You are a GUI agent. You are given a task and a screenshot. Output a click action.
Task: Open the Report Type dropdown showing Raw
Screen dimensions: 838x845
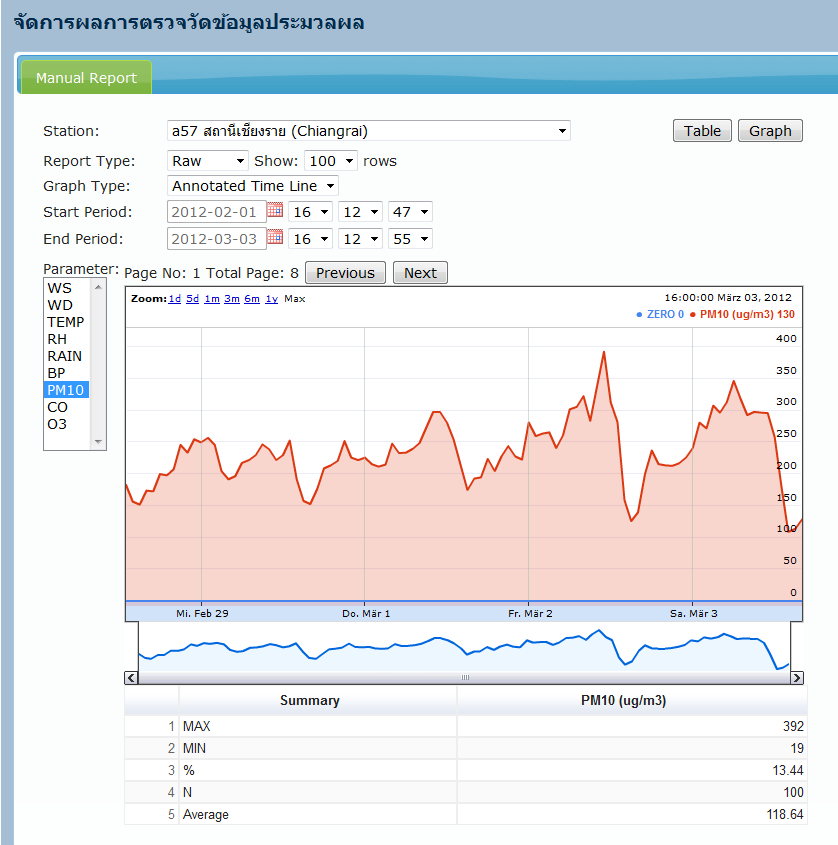tap(207, 161)
